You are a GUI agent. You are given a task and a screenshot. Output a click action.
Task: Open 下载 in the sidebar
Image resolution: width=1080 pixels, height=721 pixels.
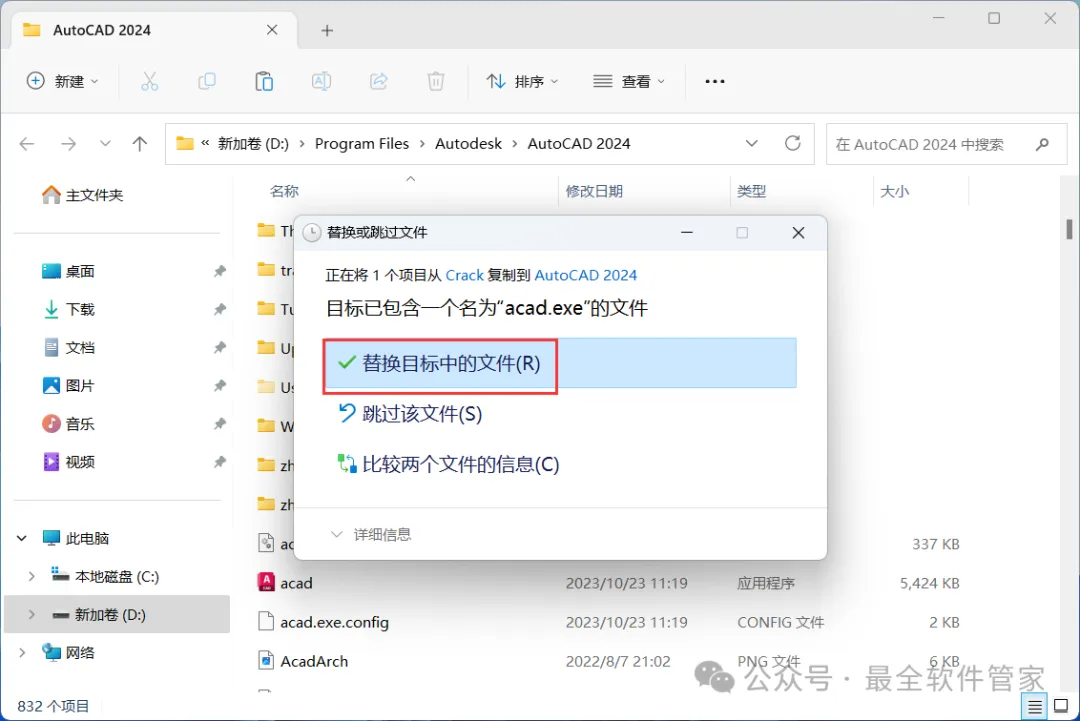(68, 309)
